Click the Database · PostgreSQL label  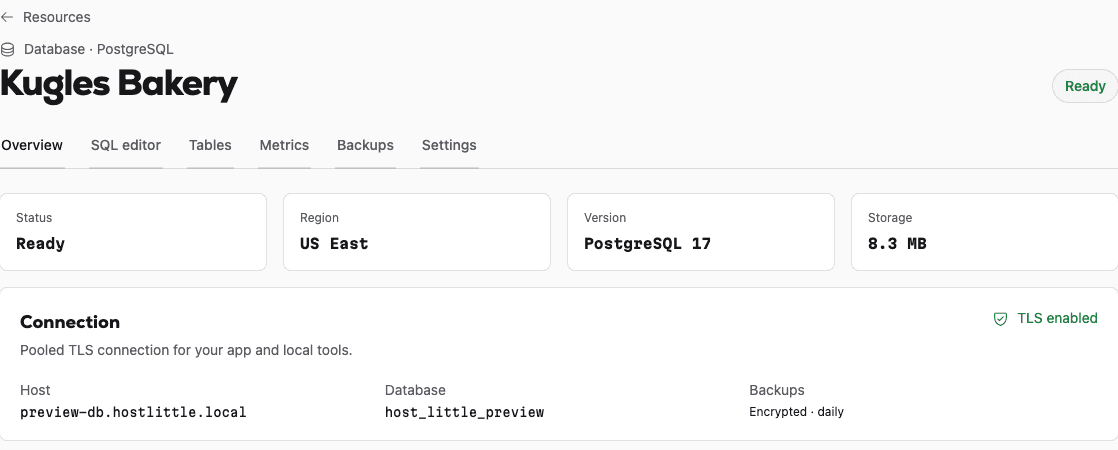[x=98, y=49]
